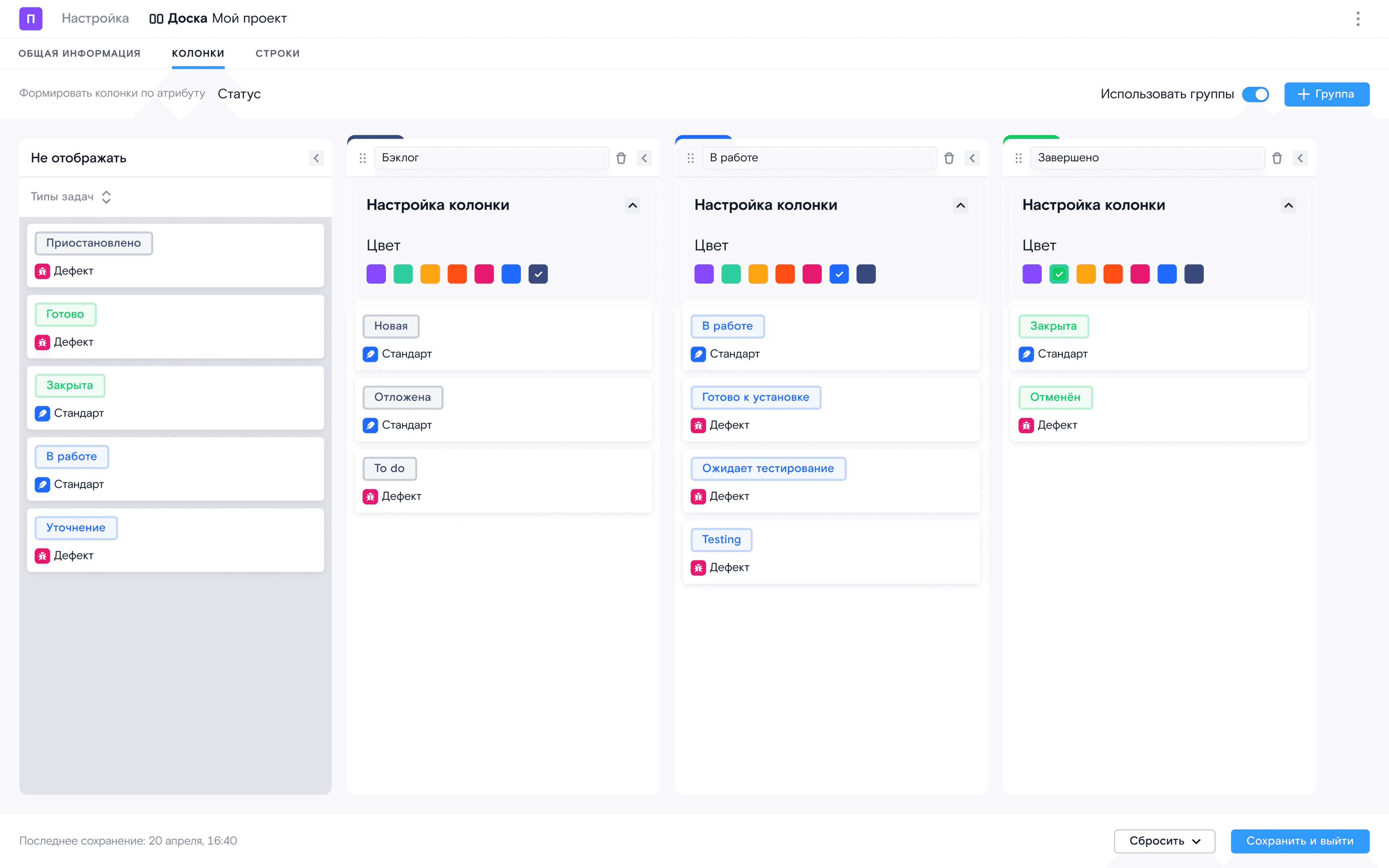Select the Ожидает тестирование status tag

(x=768, y=468)
